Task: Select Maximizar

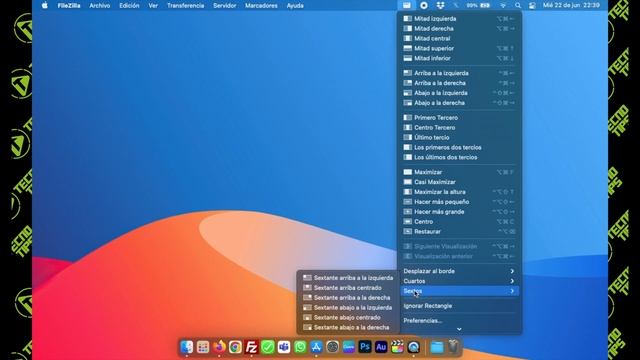Action: 459,172
